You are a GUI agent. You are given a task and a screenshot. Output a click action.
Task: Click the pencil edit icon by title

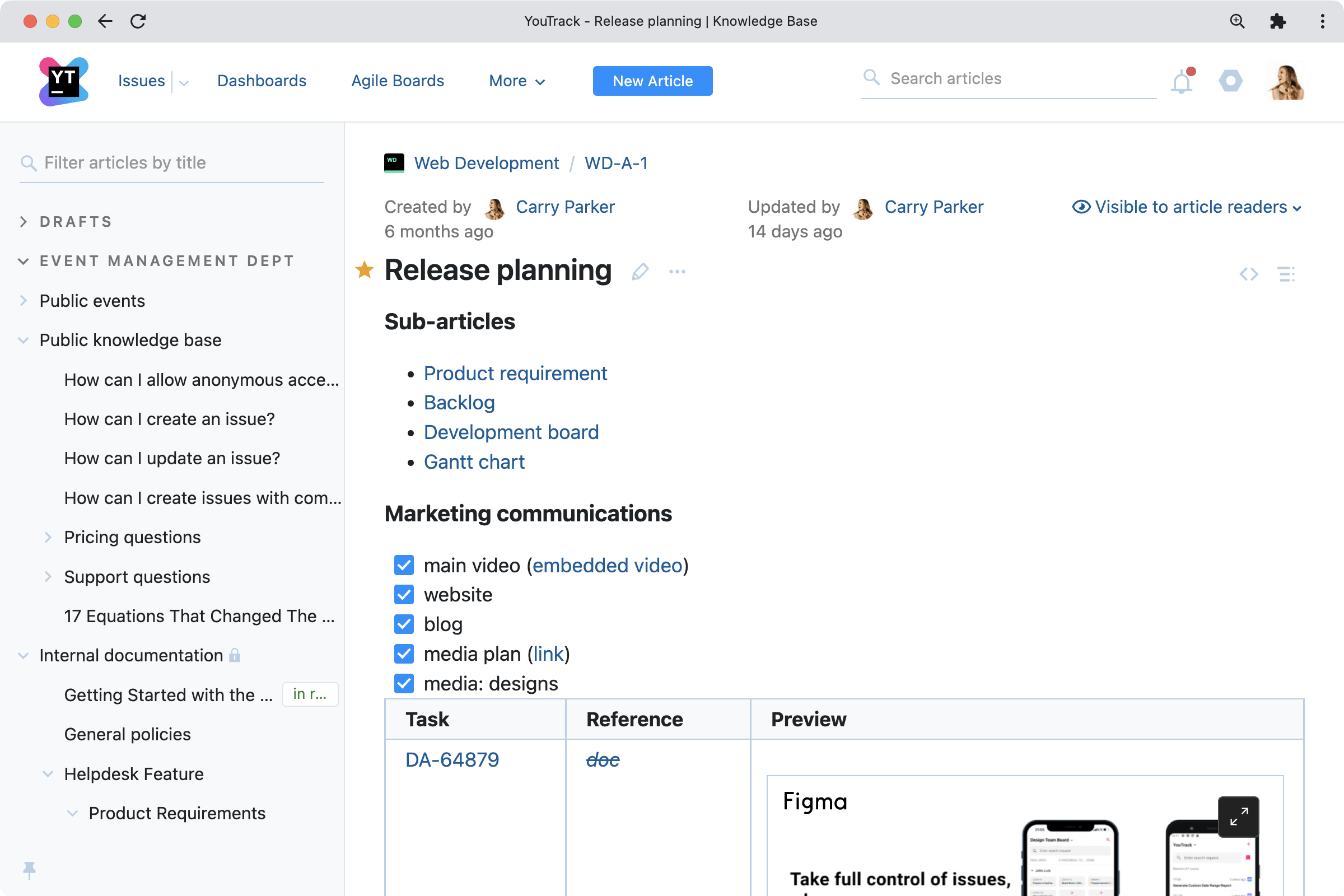[x=640, y=272]
